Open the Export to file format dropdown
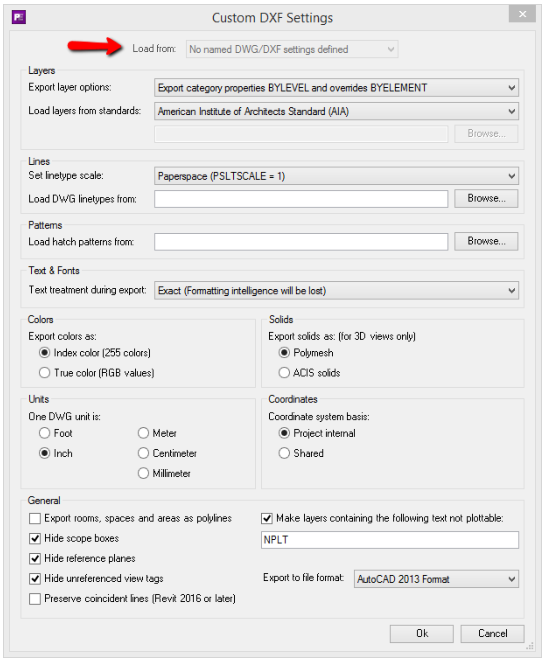The image size is (545, 661). click(436, 579)
